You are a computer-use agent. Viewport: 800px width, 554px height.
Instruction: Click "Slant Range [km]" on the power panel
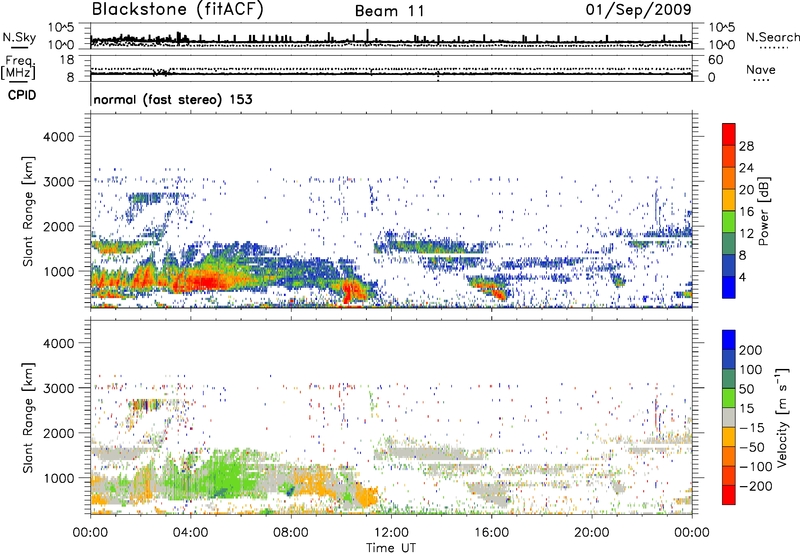pos(28,211)
